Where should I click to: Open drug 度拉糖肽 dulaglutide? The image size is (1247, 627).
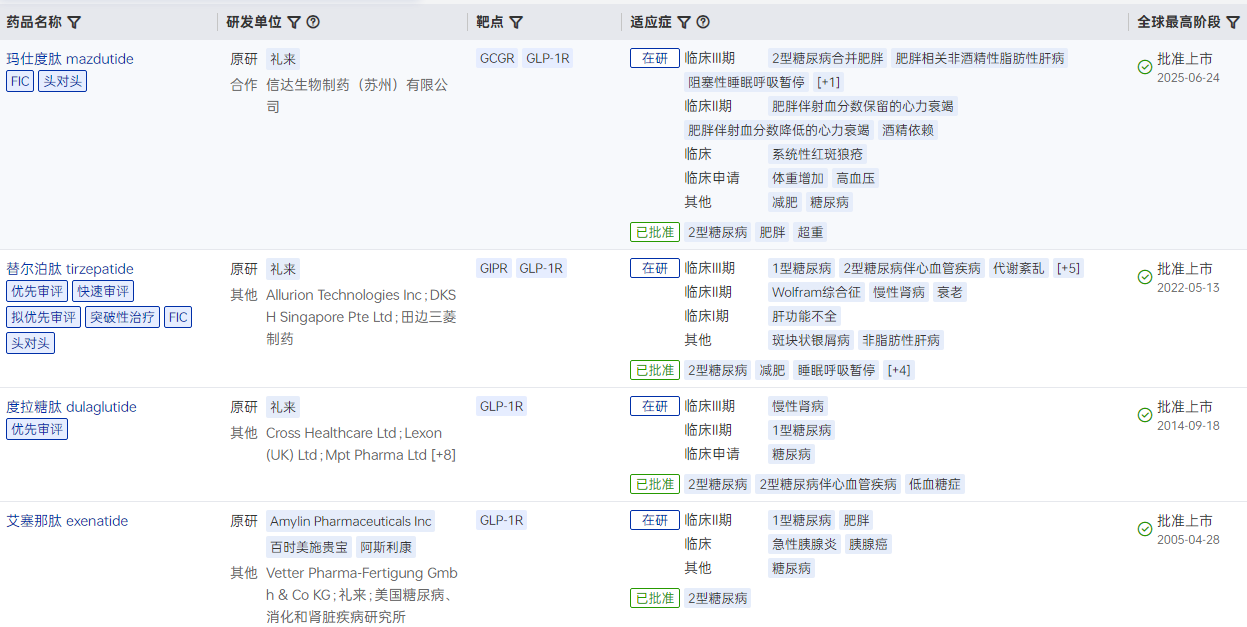[71, 407]
